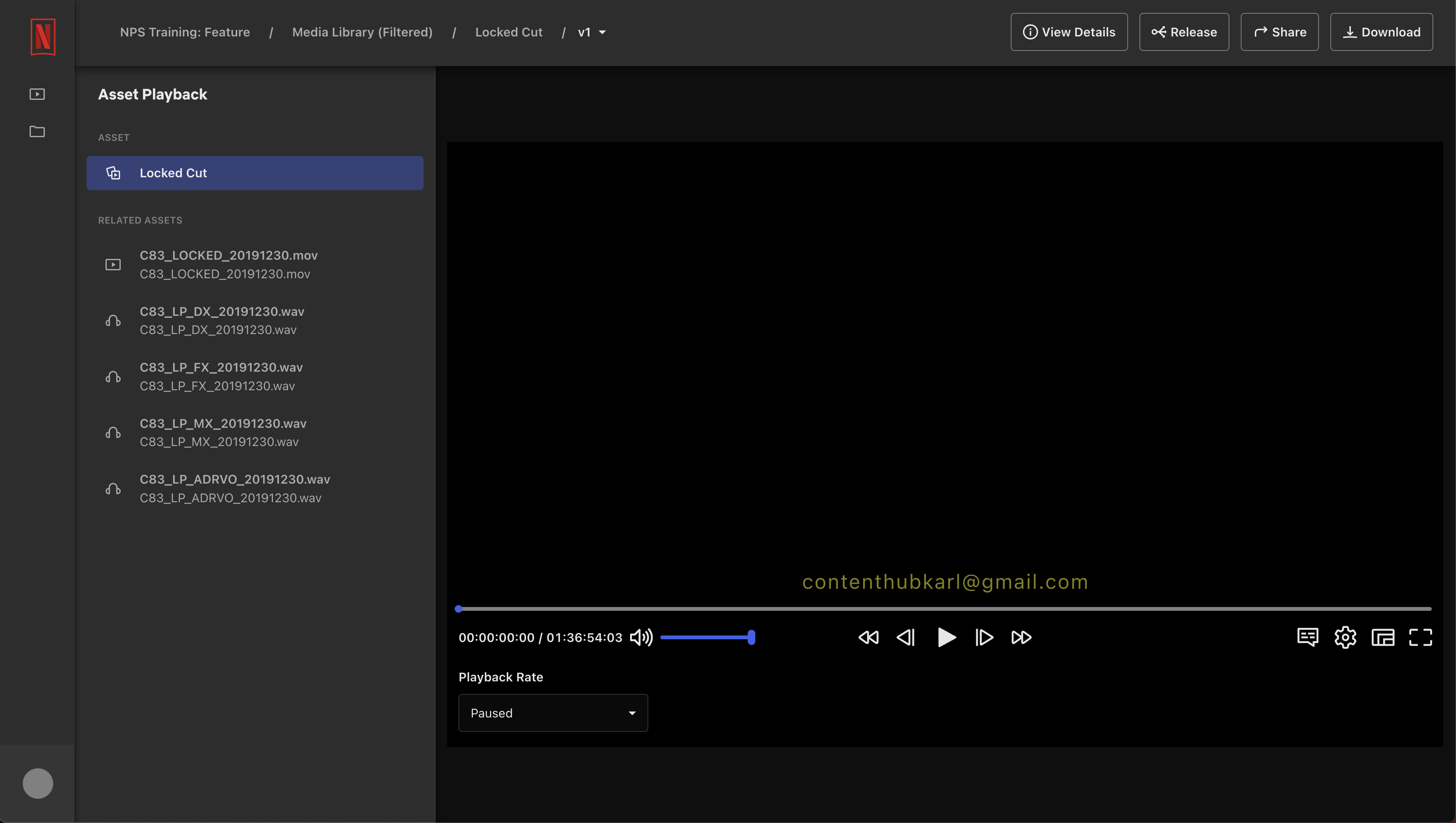
Task: Click headphone icon beside C83_LP_FX wav
Action: coord(113,377)
